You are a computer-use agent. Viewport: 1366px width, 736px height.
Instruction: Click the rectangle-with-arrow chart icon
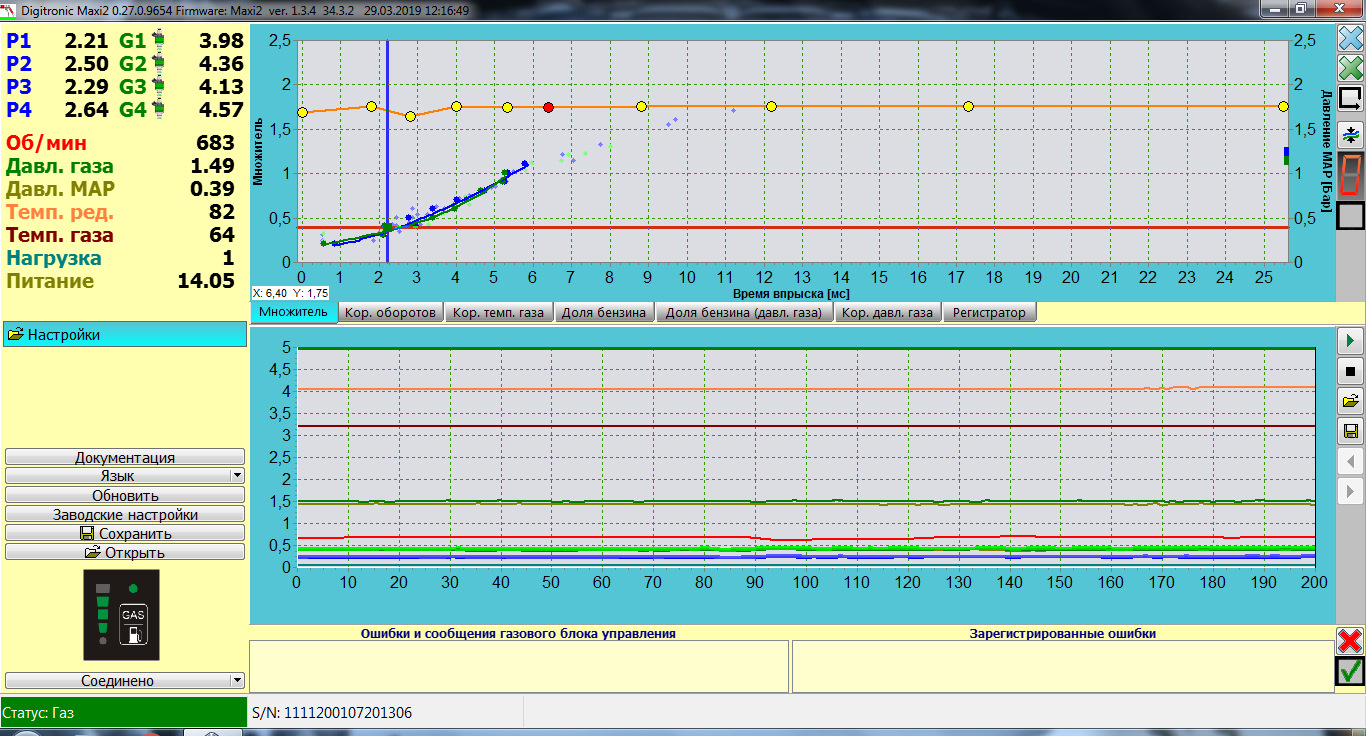coord(1351,98)
